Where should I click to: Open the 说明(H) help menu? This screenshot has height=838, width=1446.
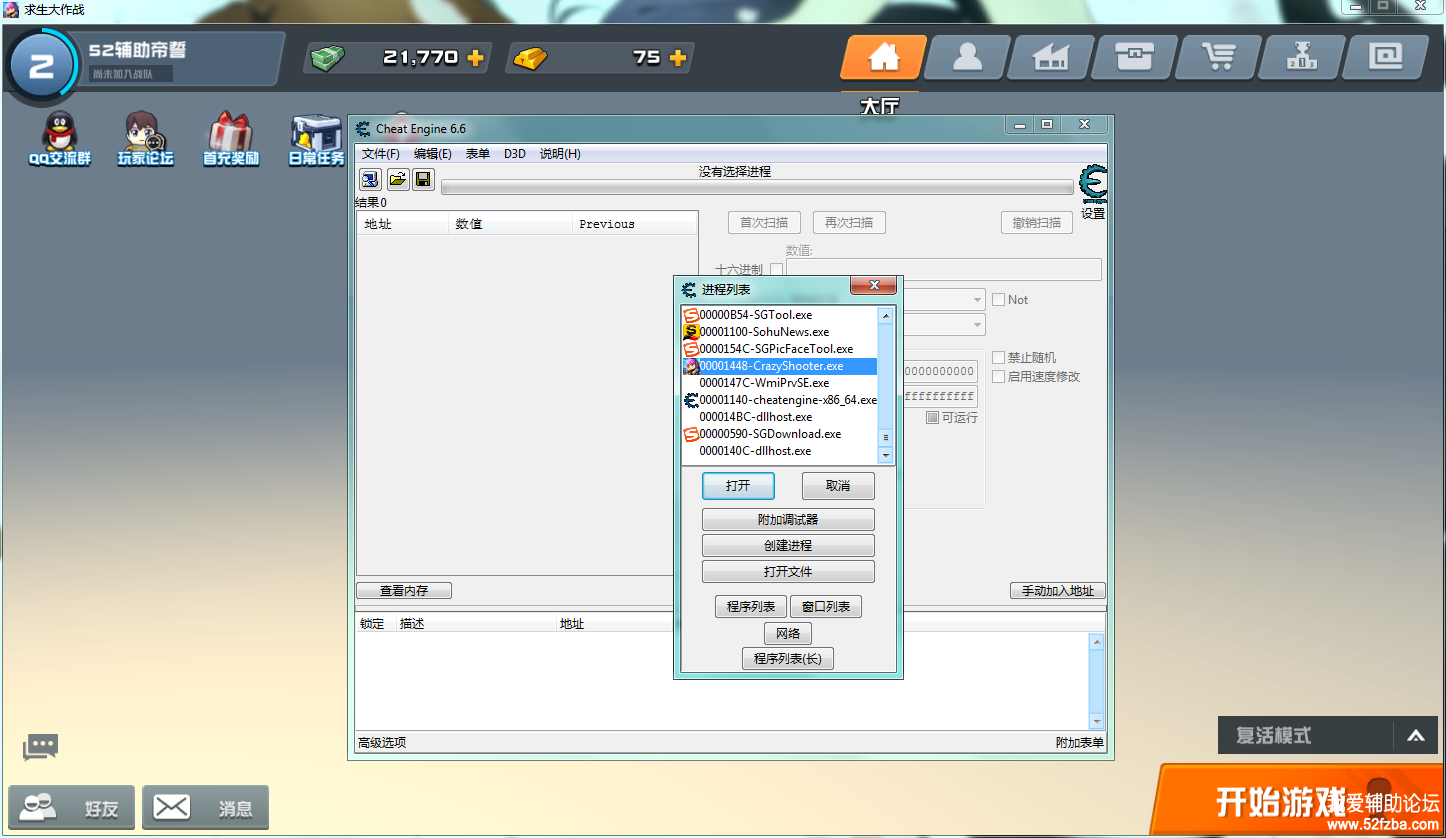(x=560, y=154)
